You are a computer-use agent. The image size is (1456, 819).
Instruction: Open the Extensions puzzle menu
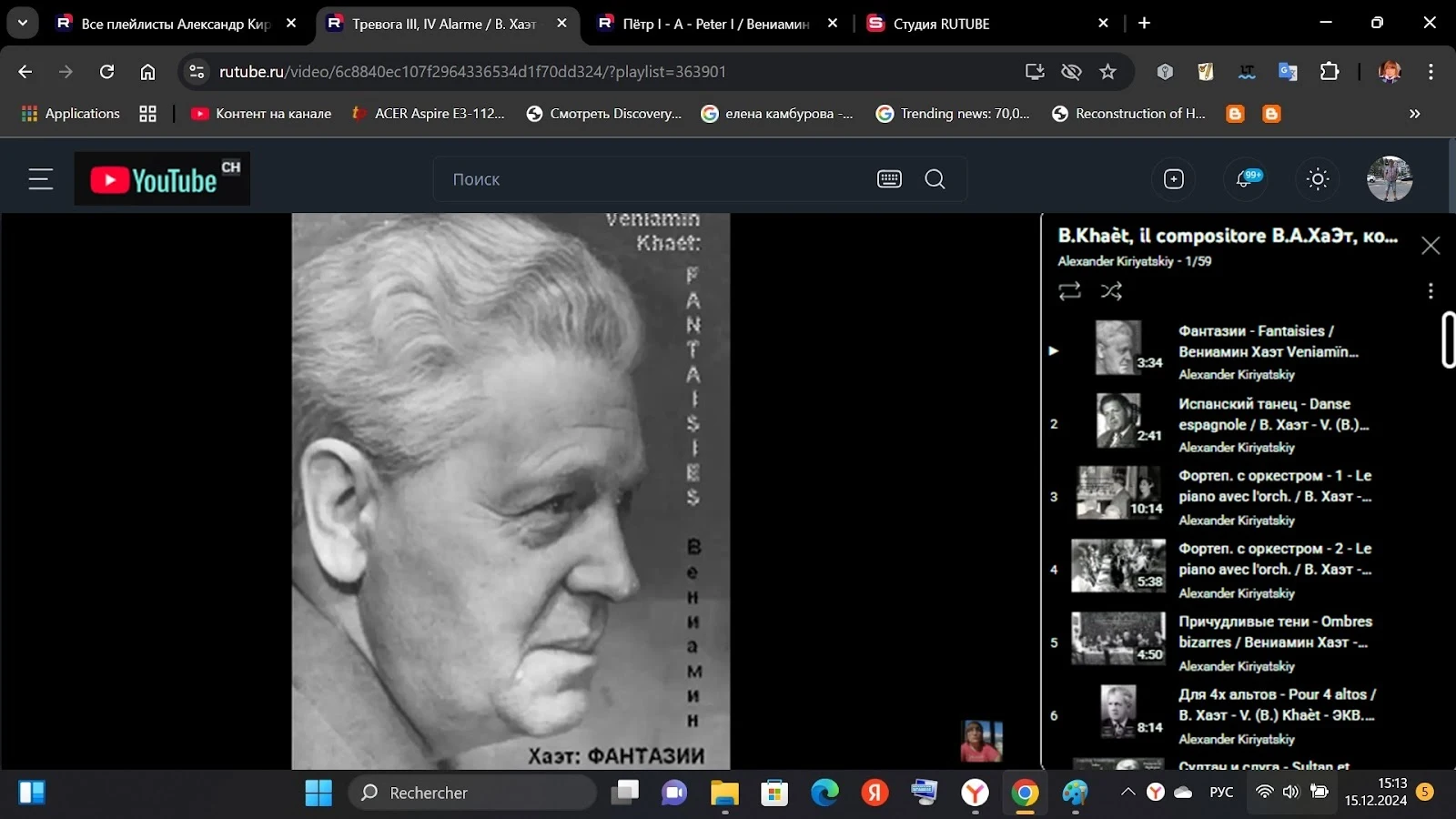click(1330, 72)
